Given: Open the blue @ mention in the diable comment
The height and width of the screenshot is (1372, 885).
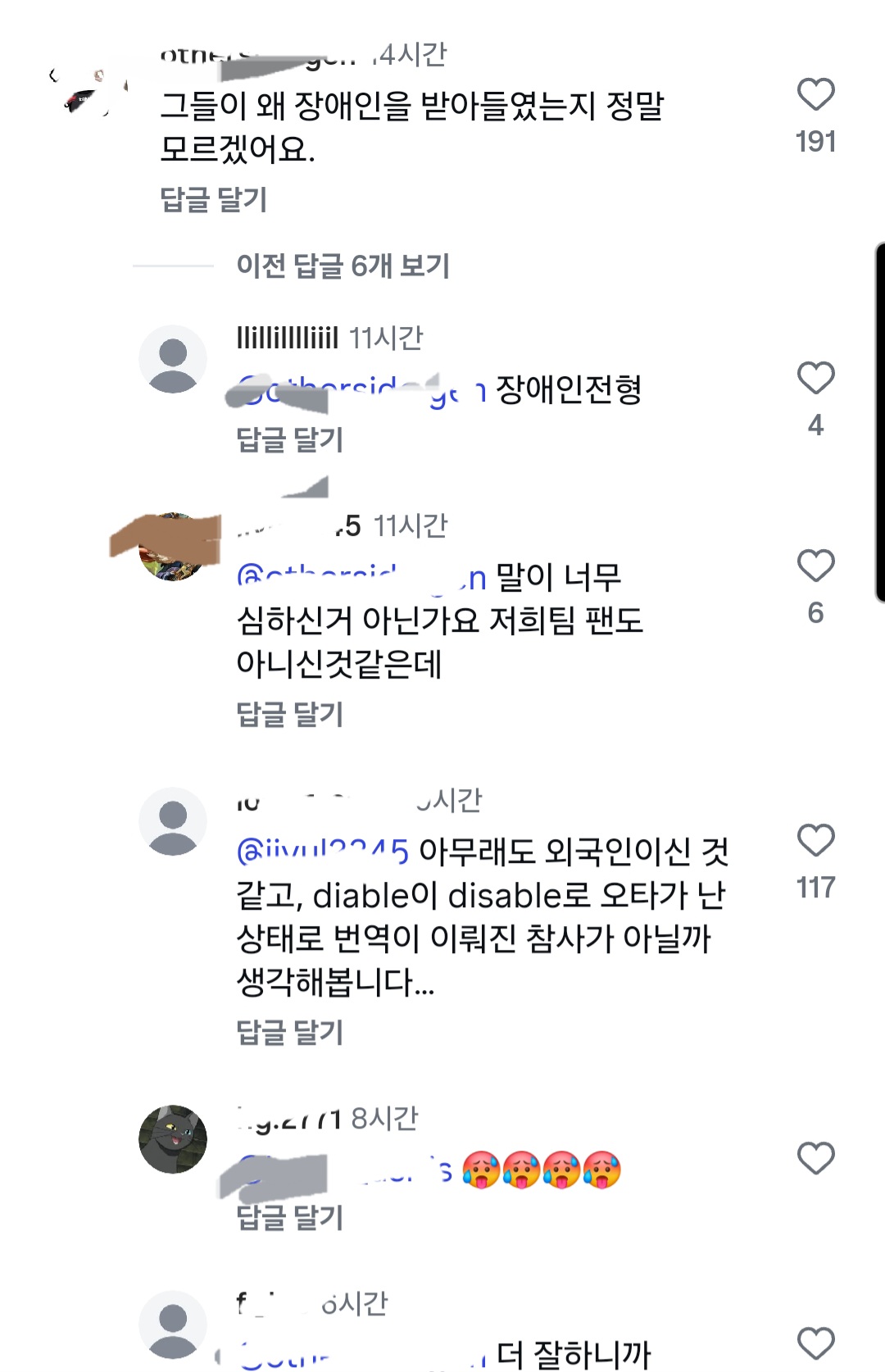Looking at the screenshot, I should 323,852.
